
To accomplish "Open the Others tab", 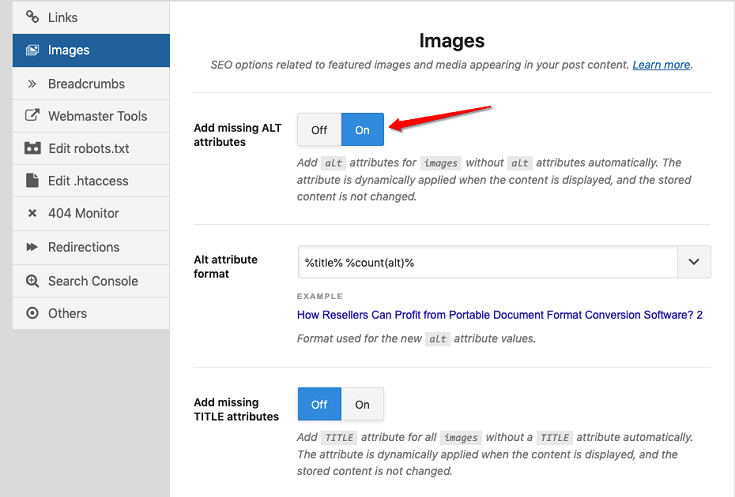I will pyautogui.click(x=91, y=313).
